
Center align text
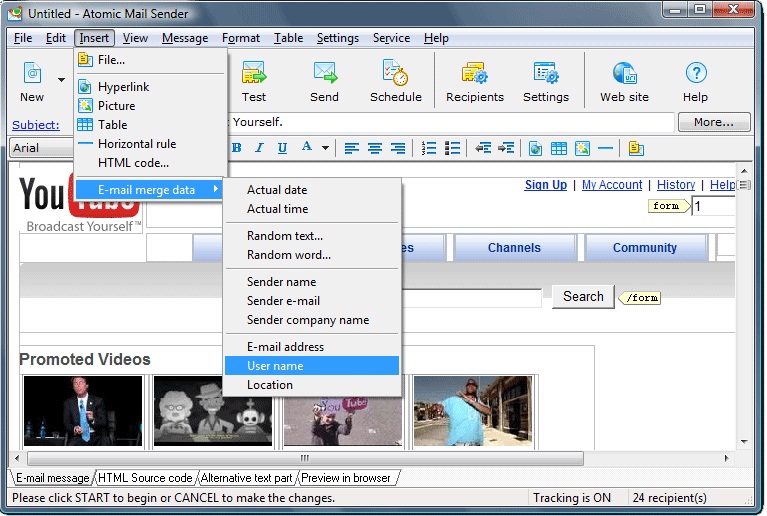pyautogui.click(x=375, y=148)
